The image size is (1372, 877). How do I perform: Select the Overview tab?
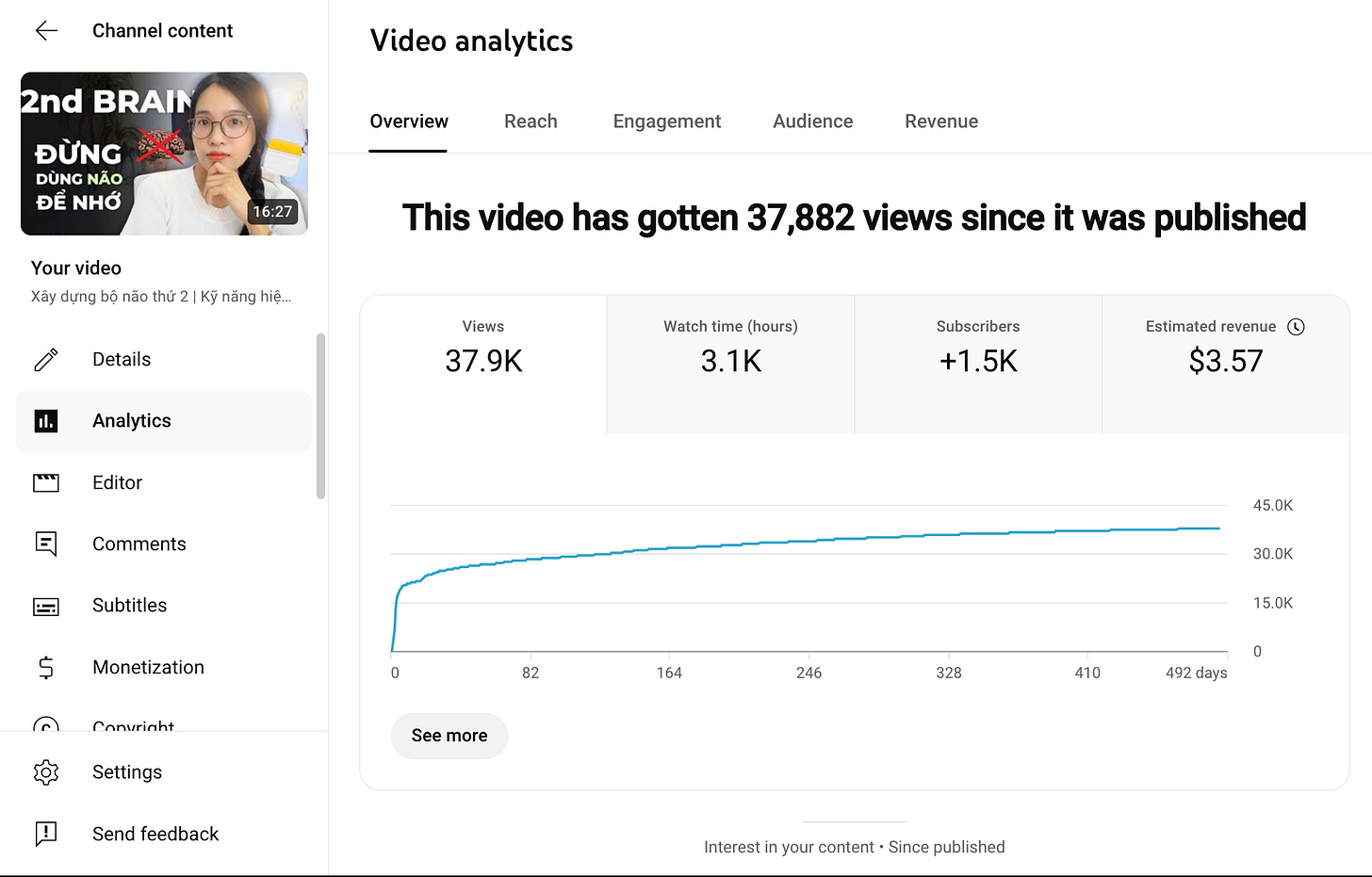click(x=409, y=122)
